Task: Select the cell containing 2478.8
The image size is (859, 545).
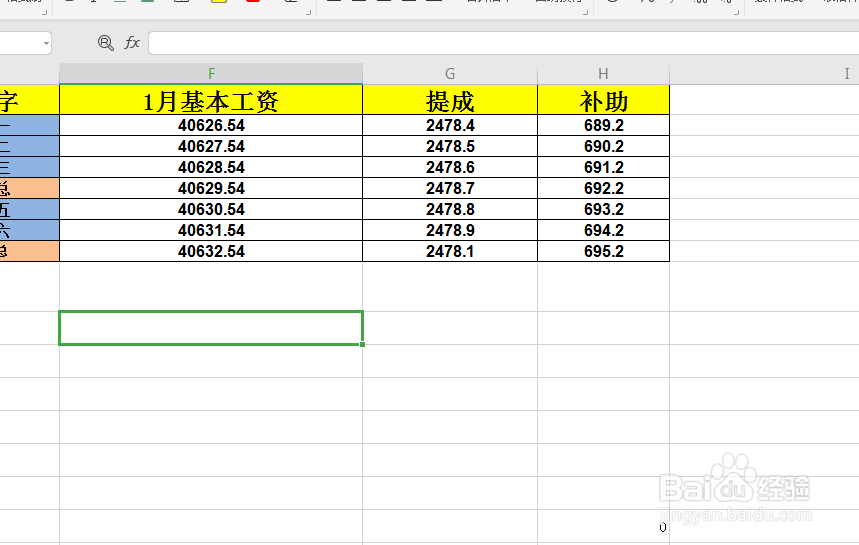Action: coord(450,209)
